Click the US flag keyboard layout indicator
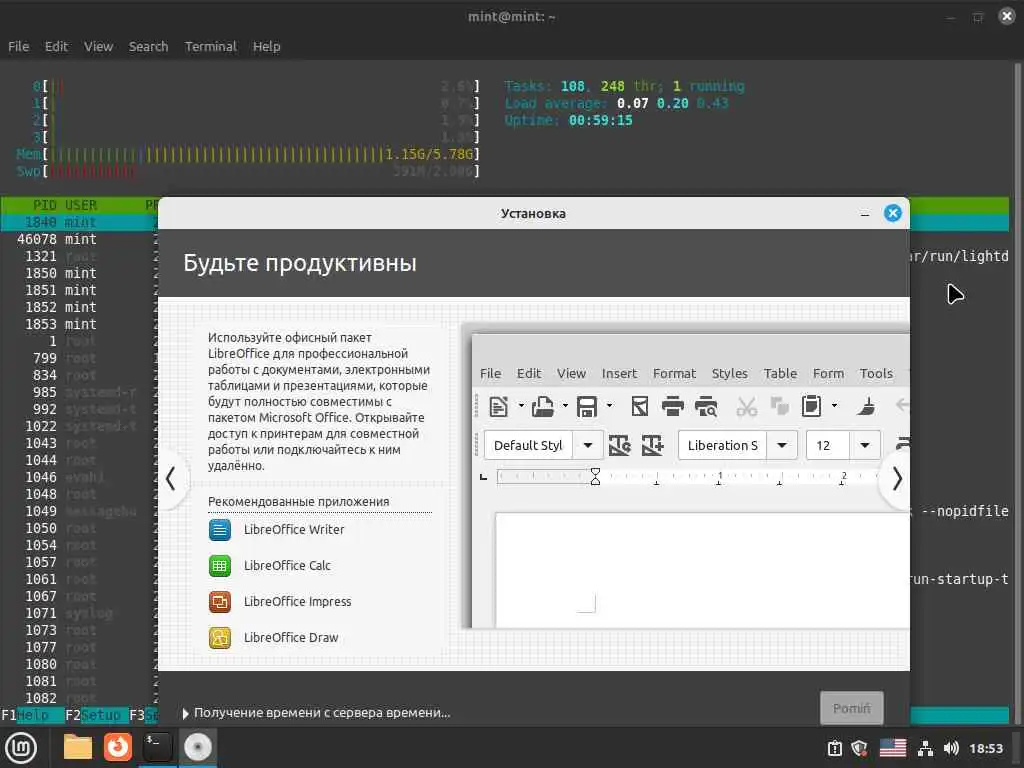 click(x=893, y=748)
